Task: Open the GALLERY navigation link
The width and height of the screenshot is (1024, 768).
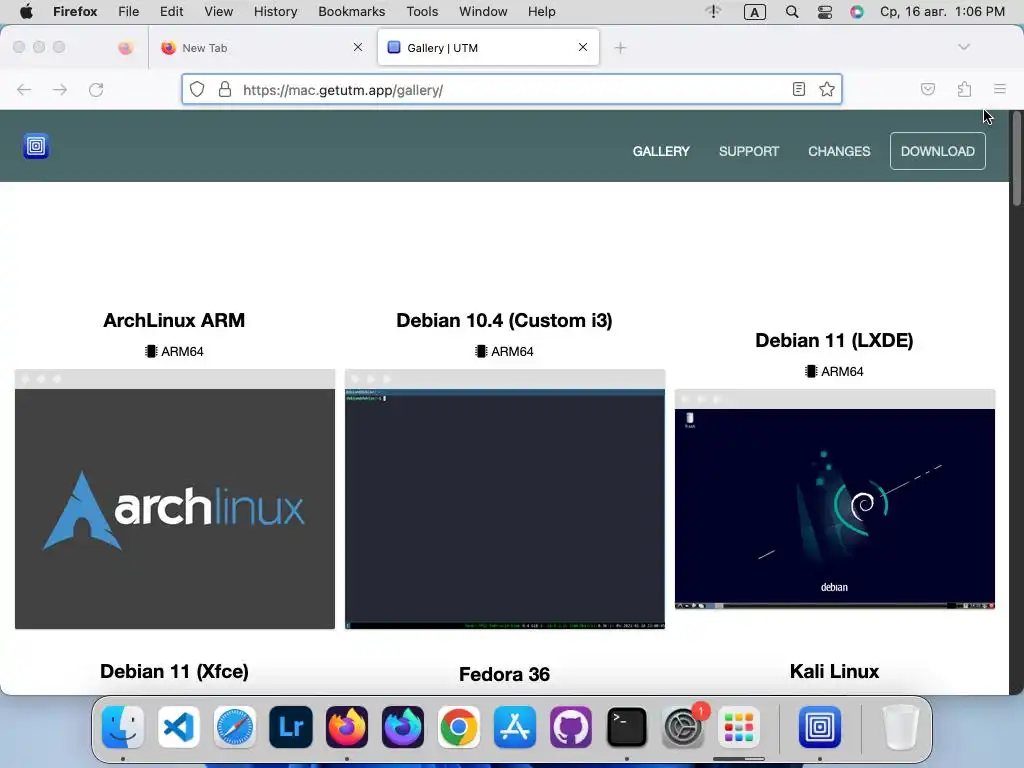Action: [661, 151]
